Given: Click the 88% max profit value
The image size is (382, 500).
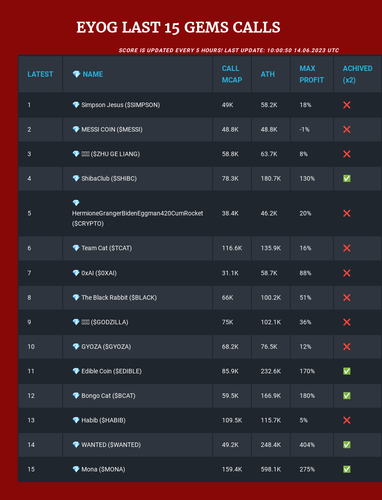Looking at the screenshot, I should click(x=305, y=273).
